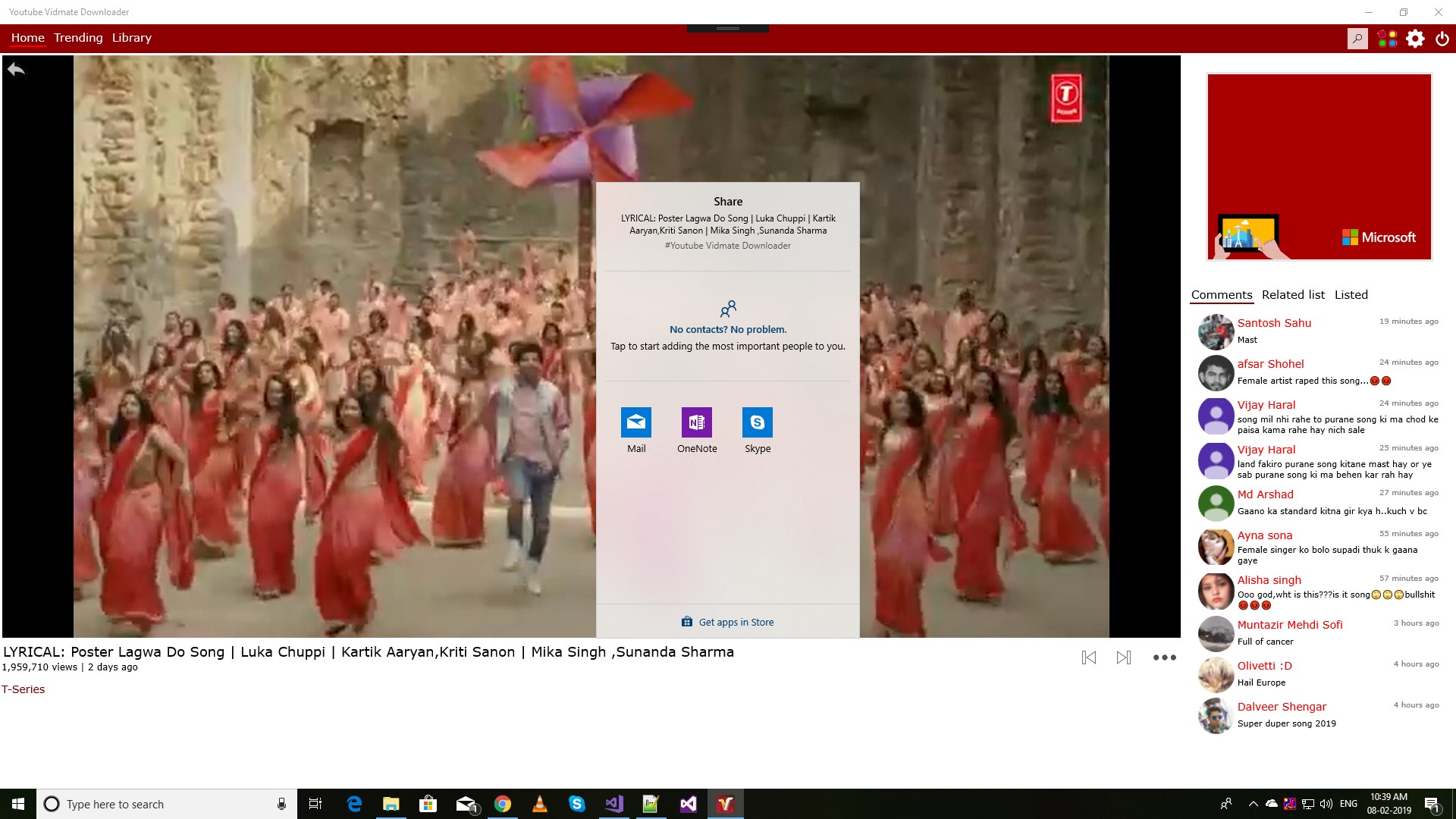Expand the system tray hidden icons chevron
Image resolution: width=1456 pixels, height=819 pixels.
pos(1253,804)
